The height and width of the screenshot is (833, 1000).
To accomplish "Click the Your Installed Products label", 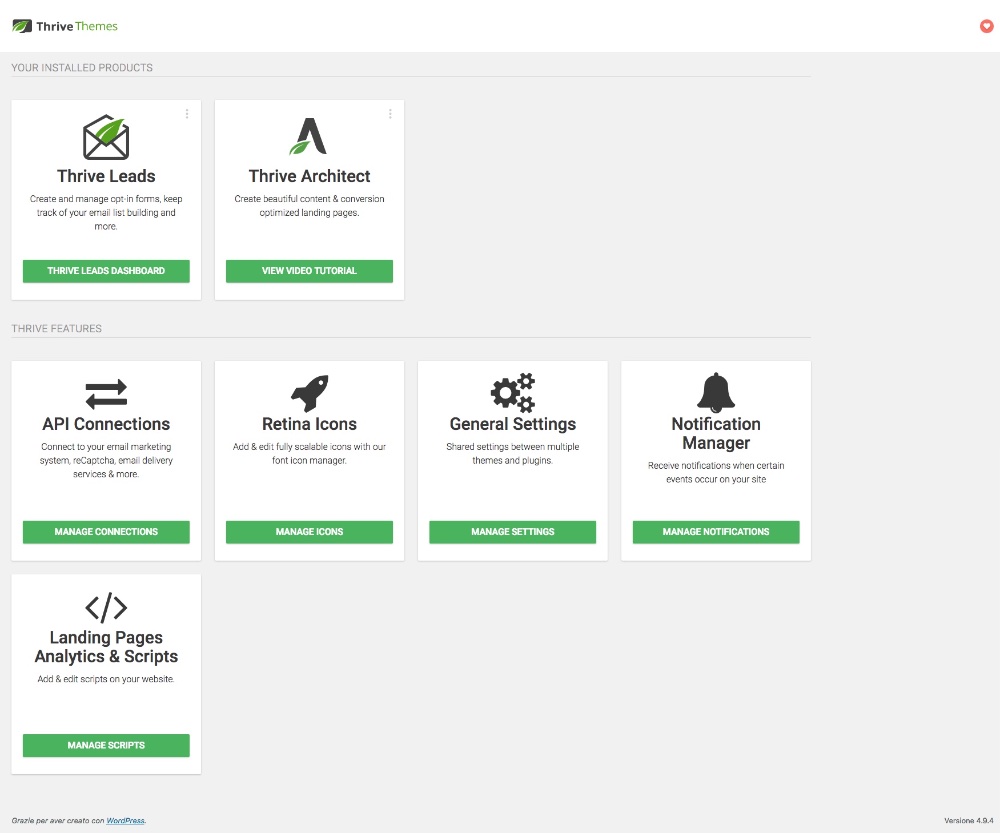I will (x=82, y=68).
